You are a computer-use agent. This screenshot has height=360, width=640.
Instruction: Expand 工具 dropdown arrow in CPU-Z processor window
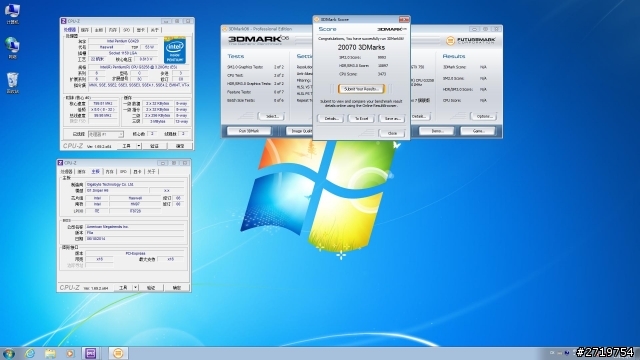click(139, 146)
